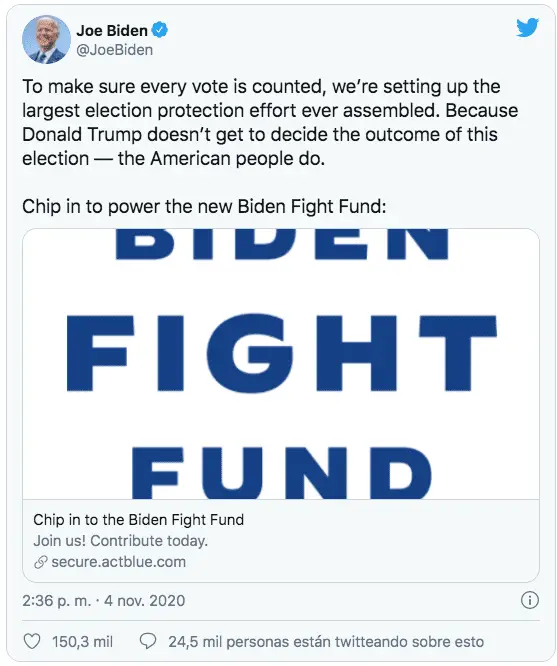Screen dimensions: 557x666
Task: Open the Twitter bird logo
Action: pos(527,28)
